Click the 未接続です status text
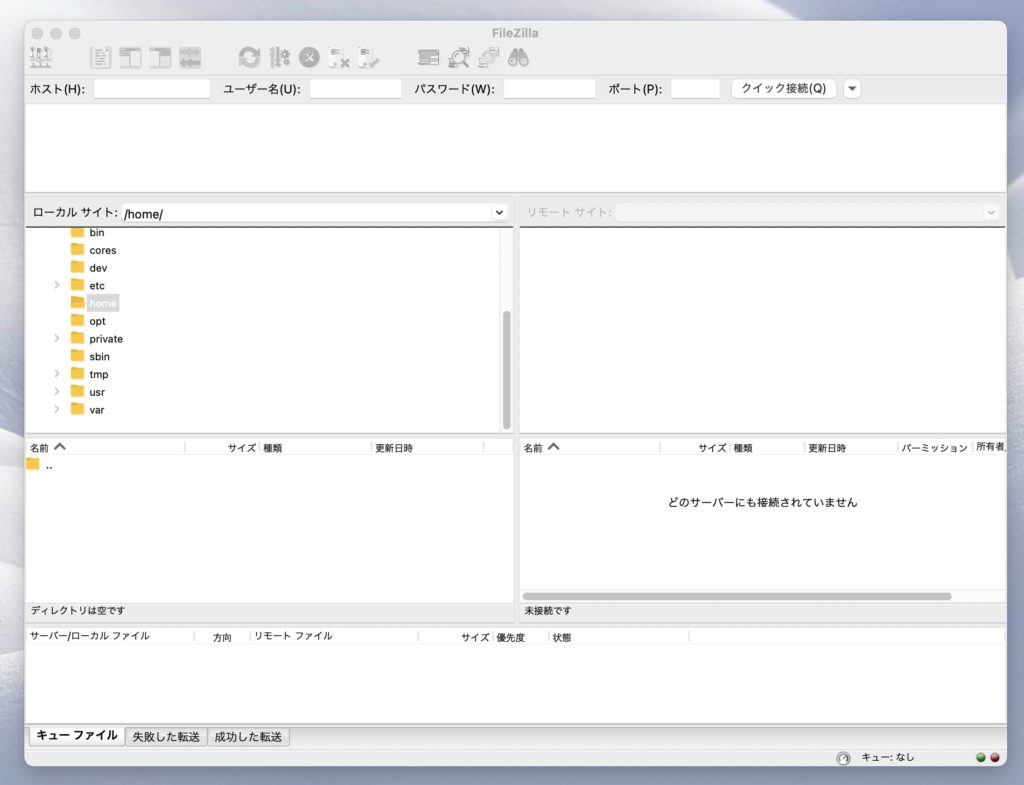 547,610
